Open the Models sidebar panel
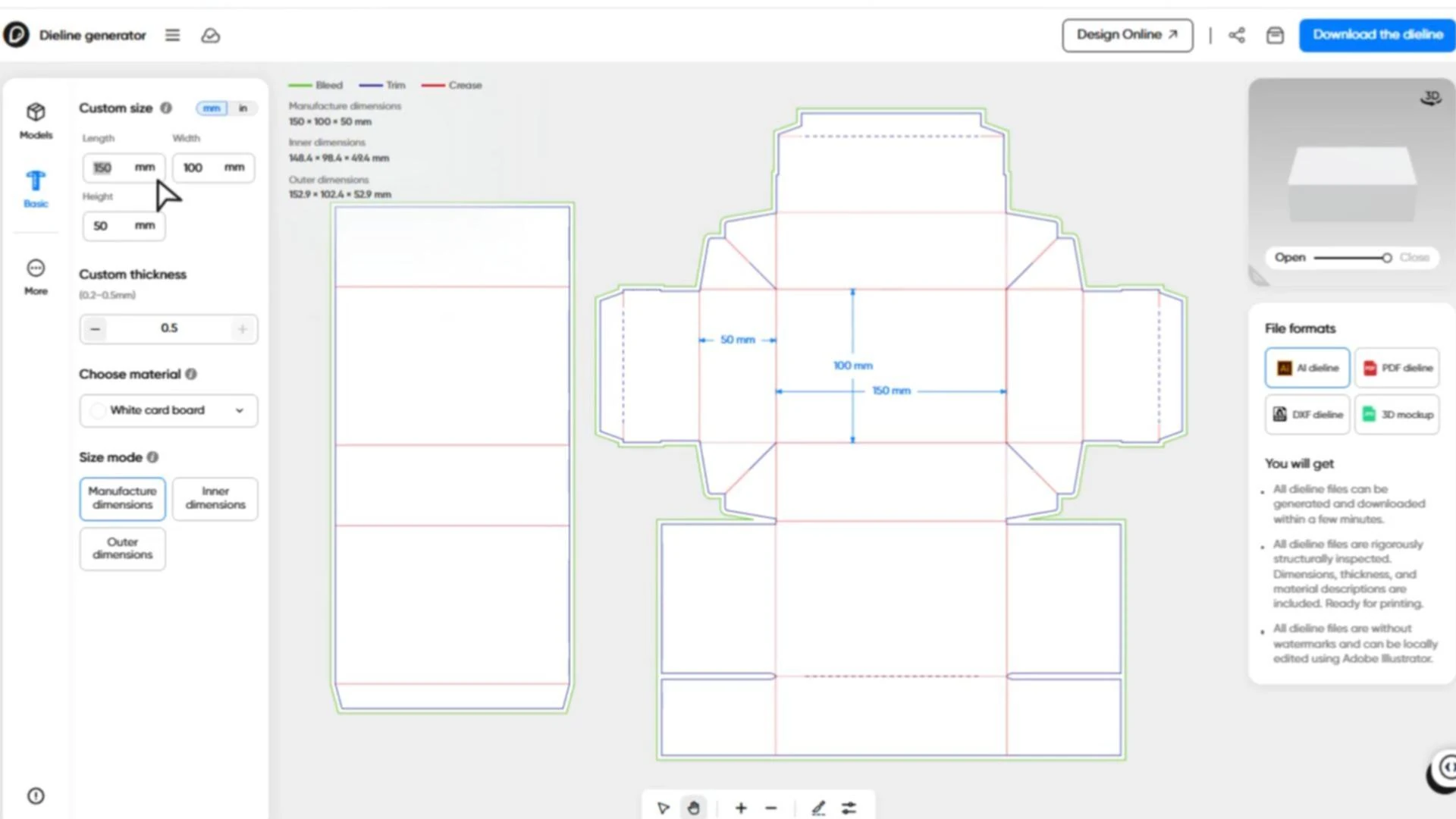1456x819 pixels. point(36,121)
